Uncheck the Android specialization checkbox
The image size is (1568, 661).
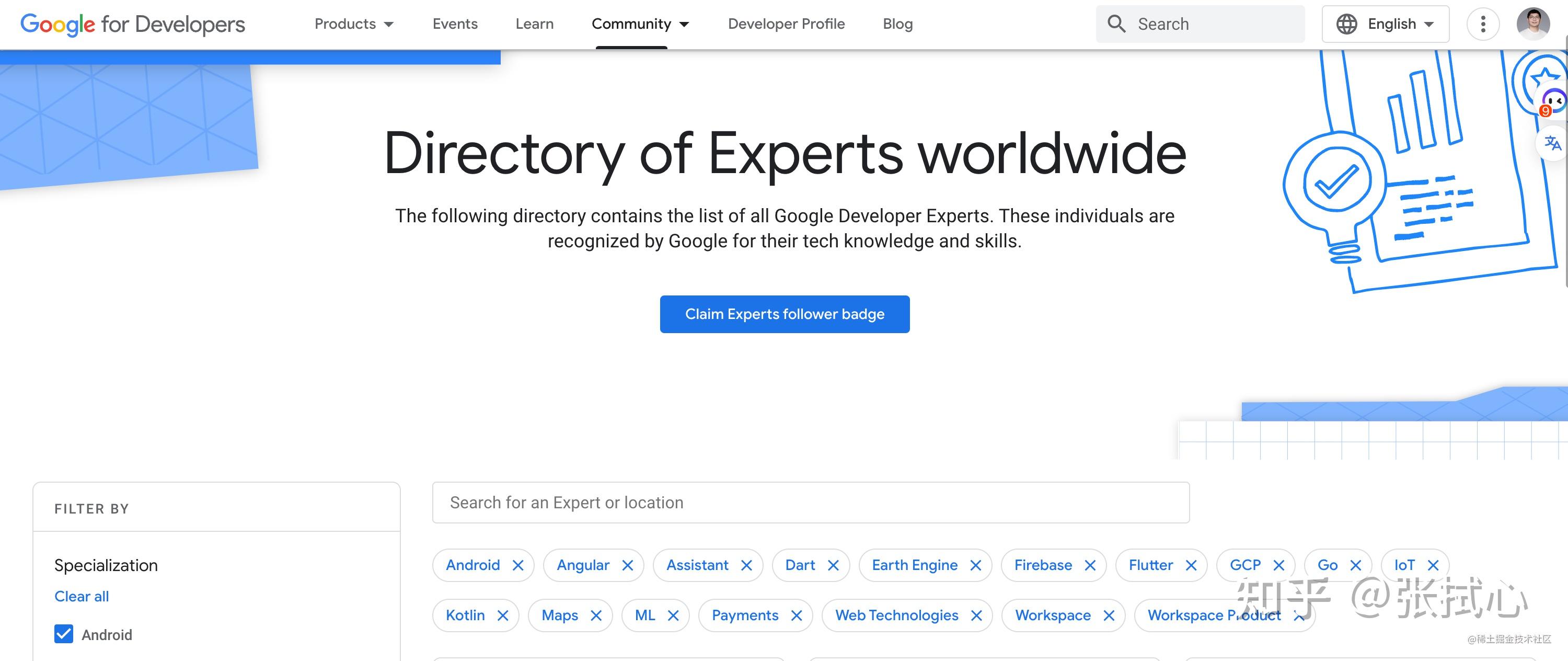(x=64, y=634)
